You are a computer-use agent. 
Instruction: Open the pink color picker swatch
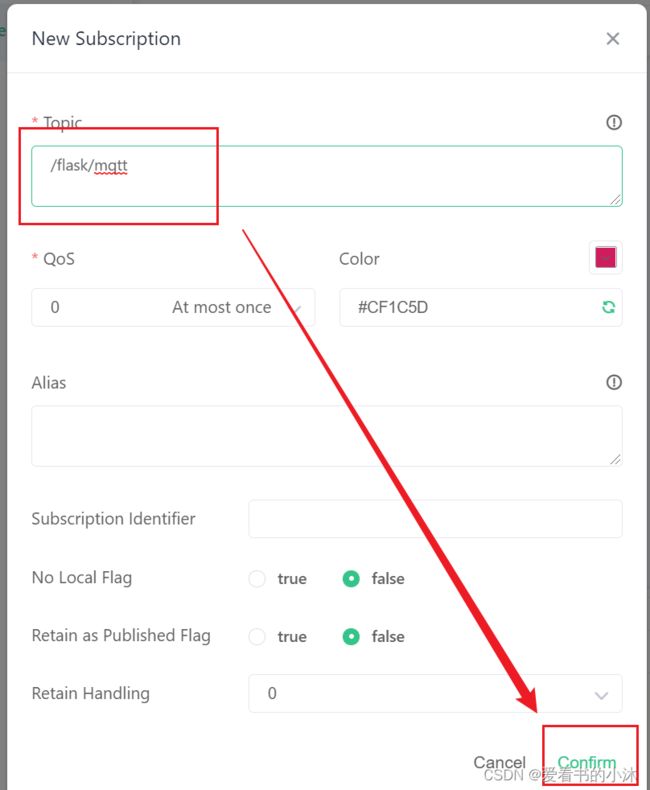(606, 258)
